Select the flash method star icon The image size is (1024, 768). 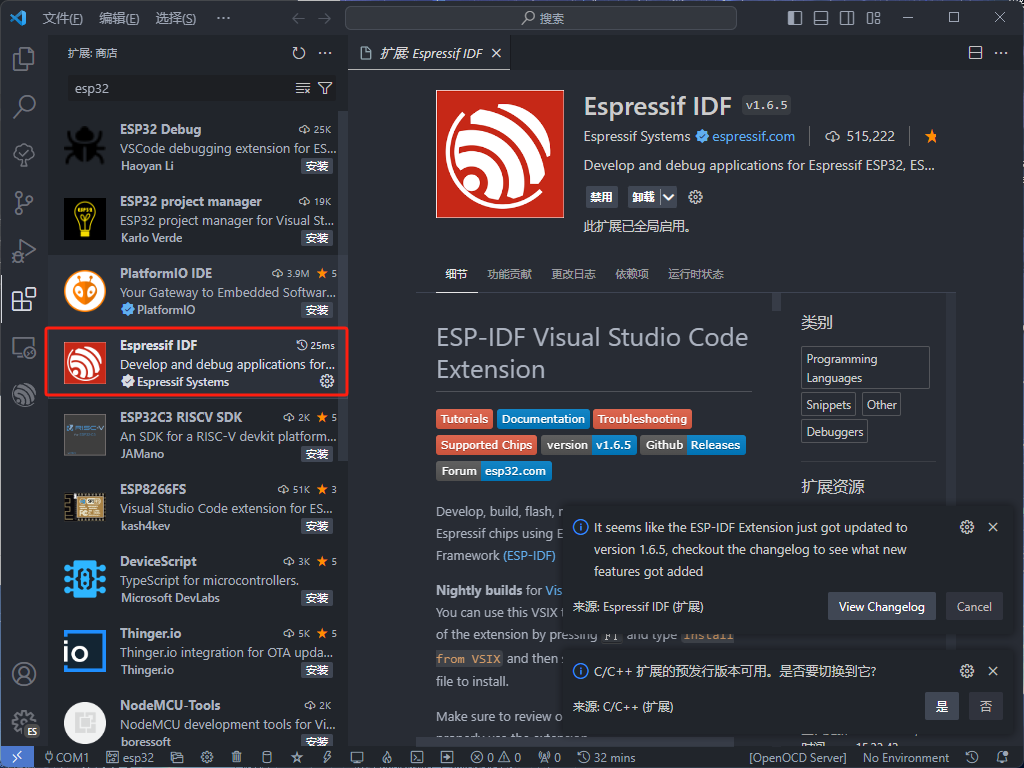pyautogui.click(x=296, y=758)
